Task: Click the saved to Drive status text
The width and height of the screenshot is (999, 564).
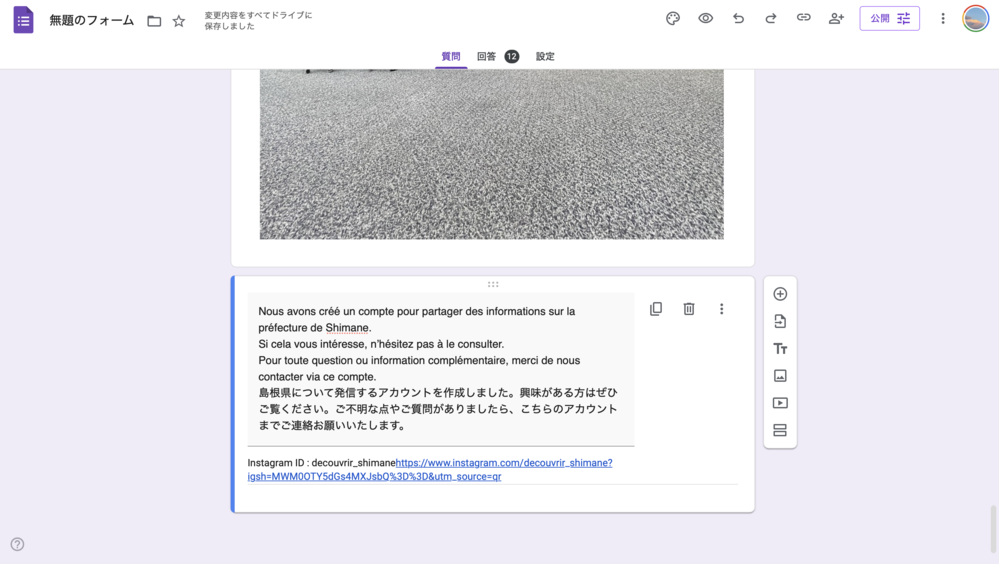Action: pos(258,20)
